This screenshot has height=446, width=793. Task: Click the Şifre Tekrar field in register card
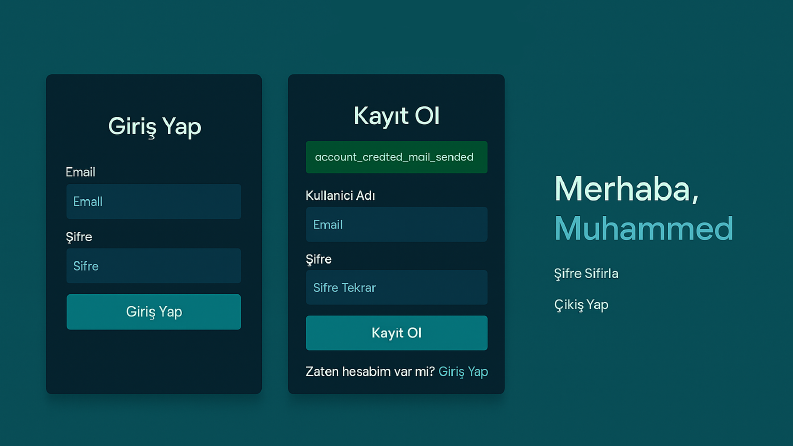click(396, 287)
